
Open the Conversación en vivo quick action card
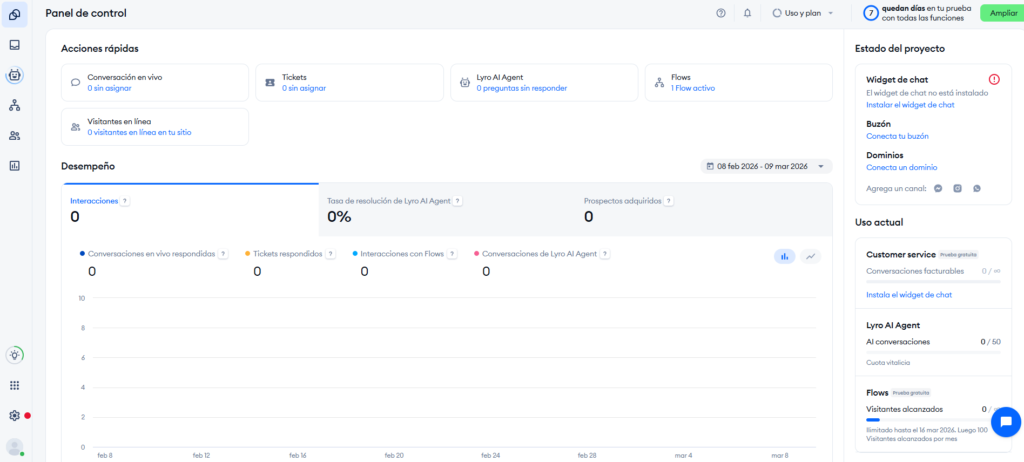tap(155, 82)
